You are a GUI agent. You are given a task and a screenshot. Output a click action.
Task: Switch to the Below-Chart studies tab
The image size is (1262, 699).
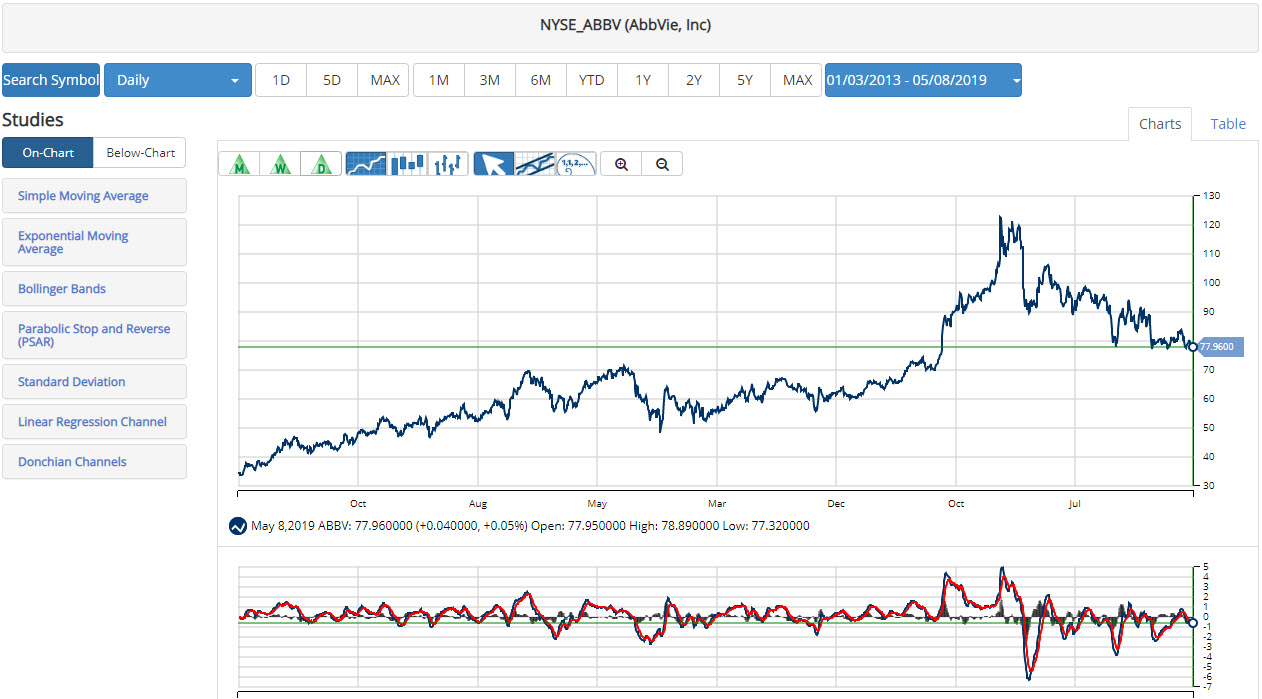coord(140,153)
